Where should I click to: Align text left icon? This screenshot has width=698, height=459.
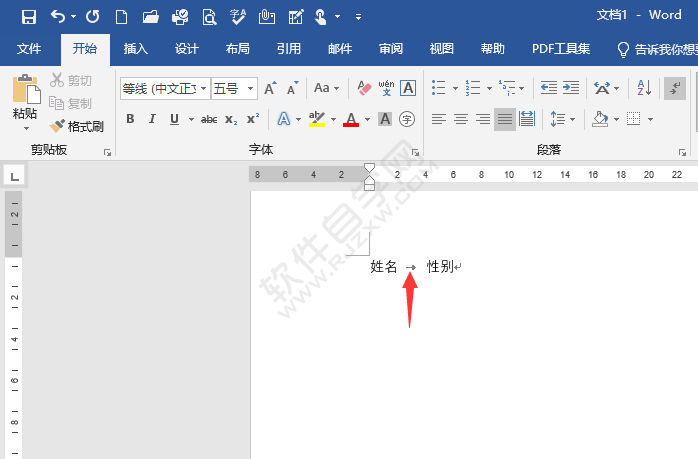438,119
